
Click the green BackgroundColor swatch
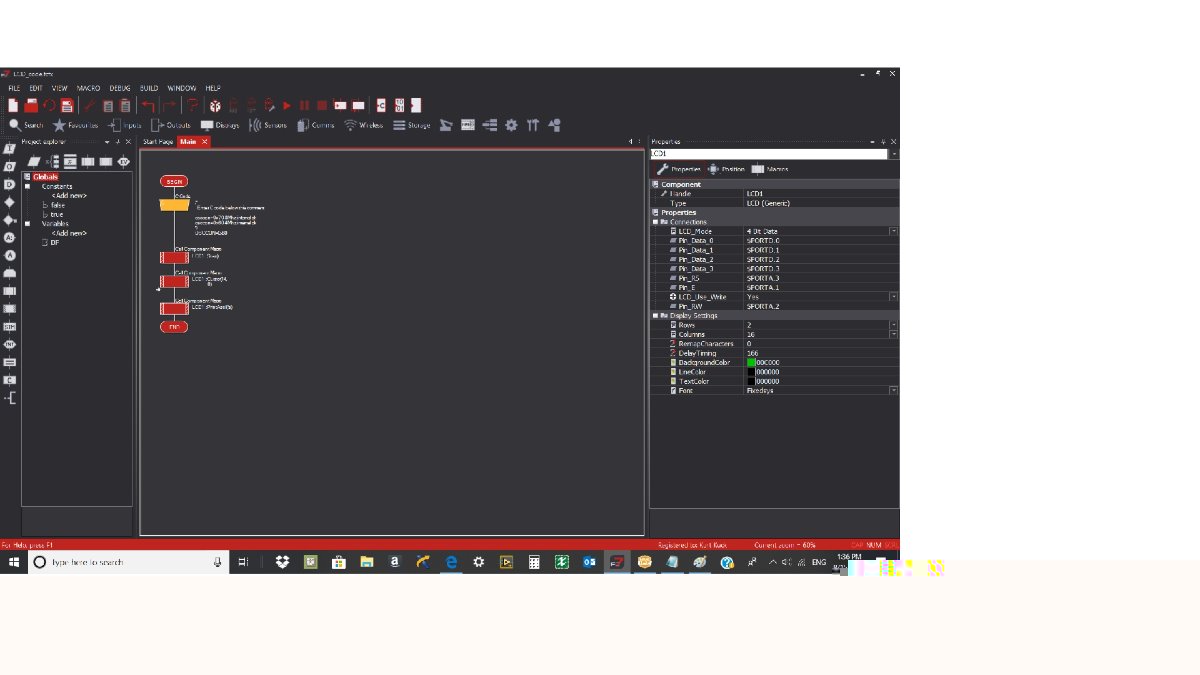tap(751, 362)
